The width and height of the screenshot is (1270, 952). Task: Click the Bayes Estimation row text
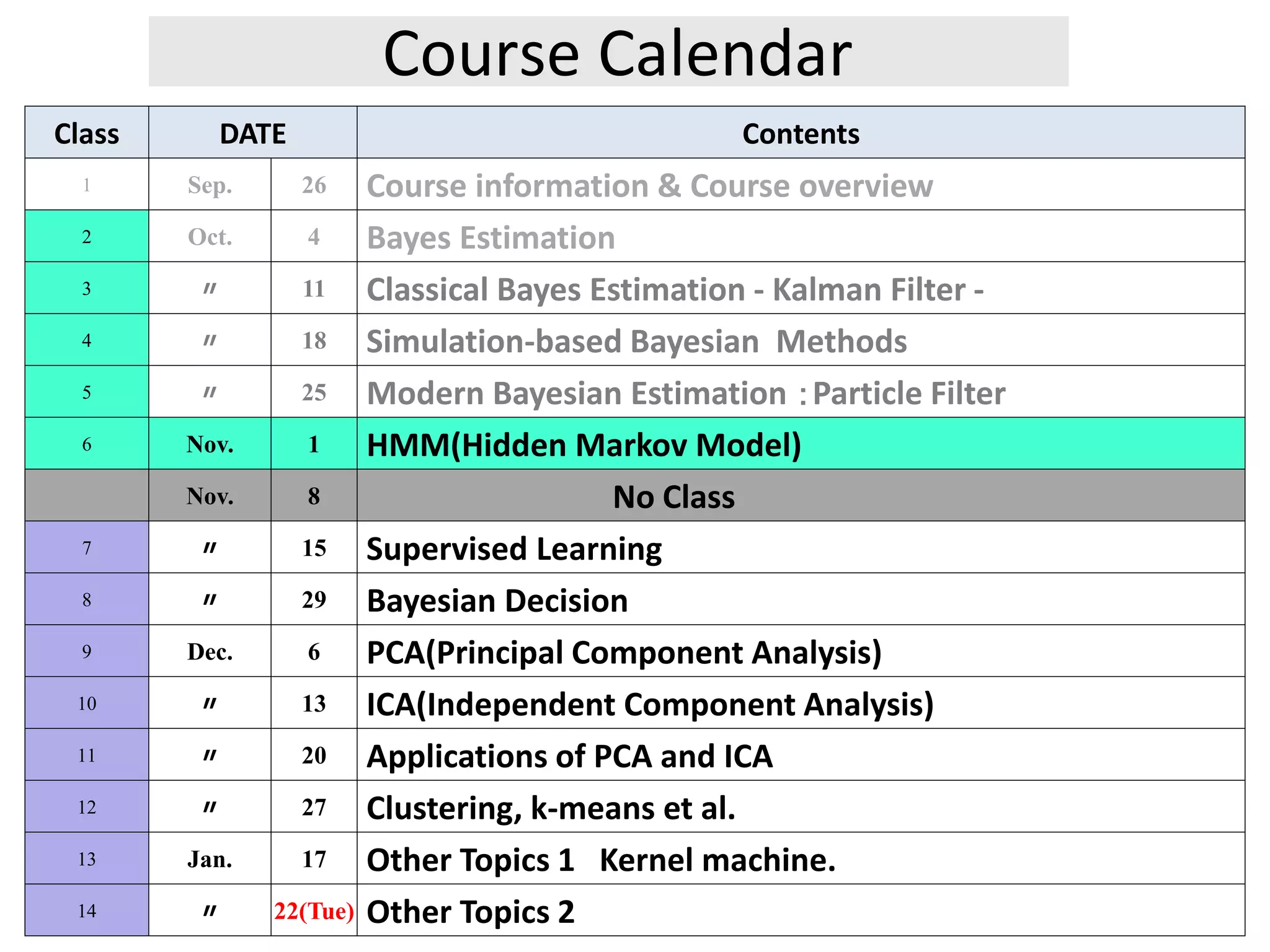click(x=491, y=238)
